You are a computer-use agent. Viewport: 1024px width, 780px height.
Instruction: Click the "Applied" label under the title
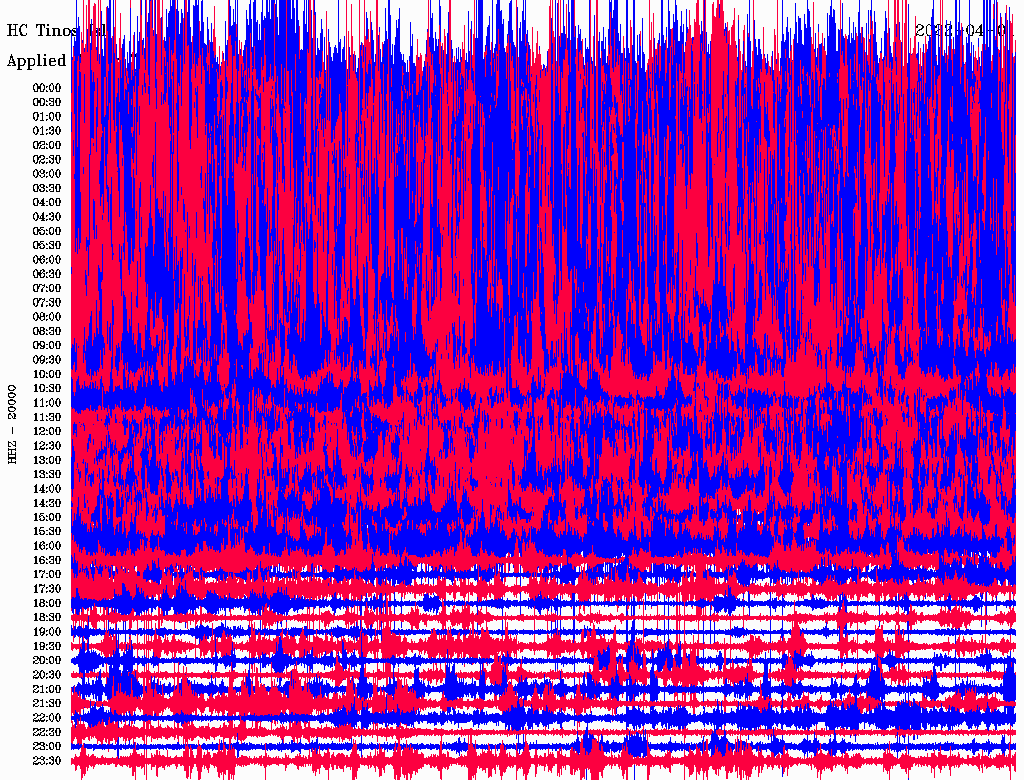[37, 61]
